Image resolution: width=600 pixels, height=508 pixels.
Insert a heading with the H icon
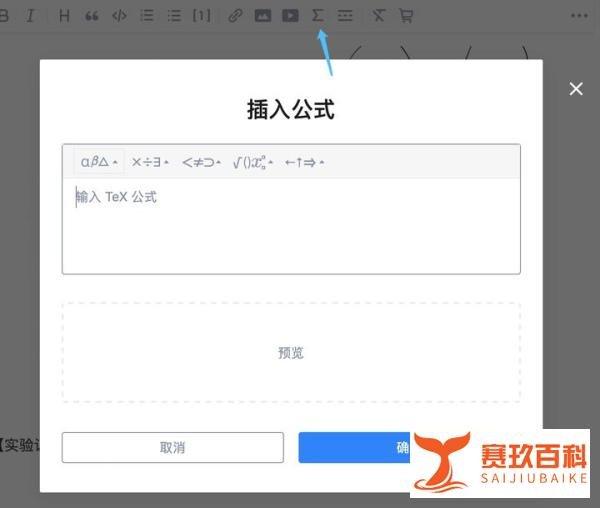(64, 16)
